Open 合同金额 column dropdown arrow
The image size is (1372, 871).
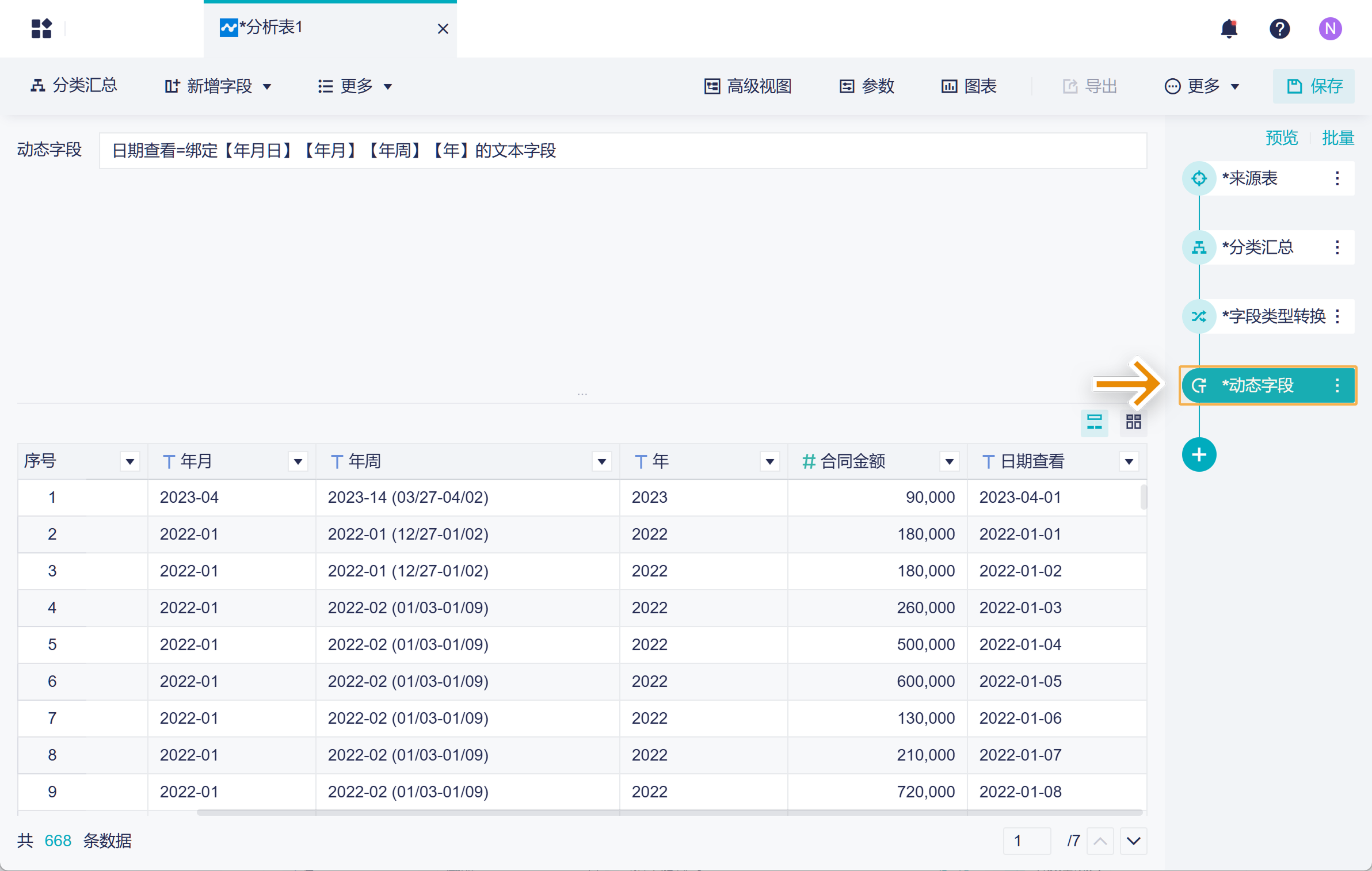pyautogui.click(x=949, y=461)
